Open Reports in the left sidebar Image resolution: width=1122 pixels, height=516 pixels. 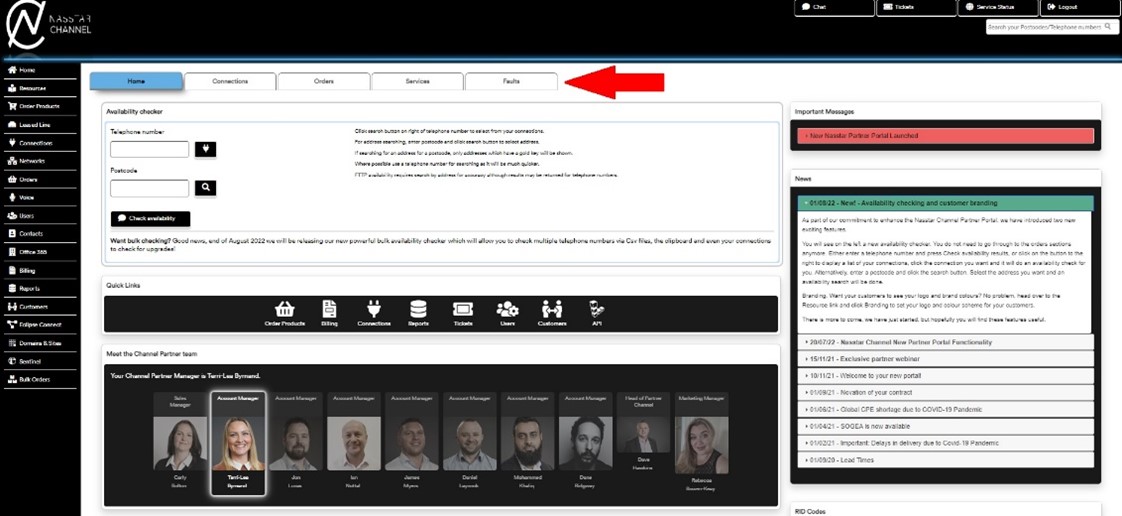(x=39, y=288)
